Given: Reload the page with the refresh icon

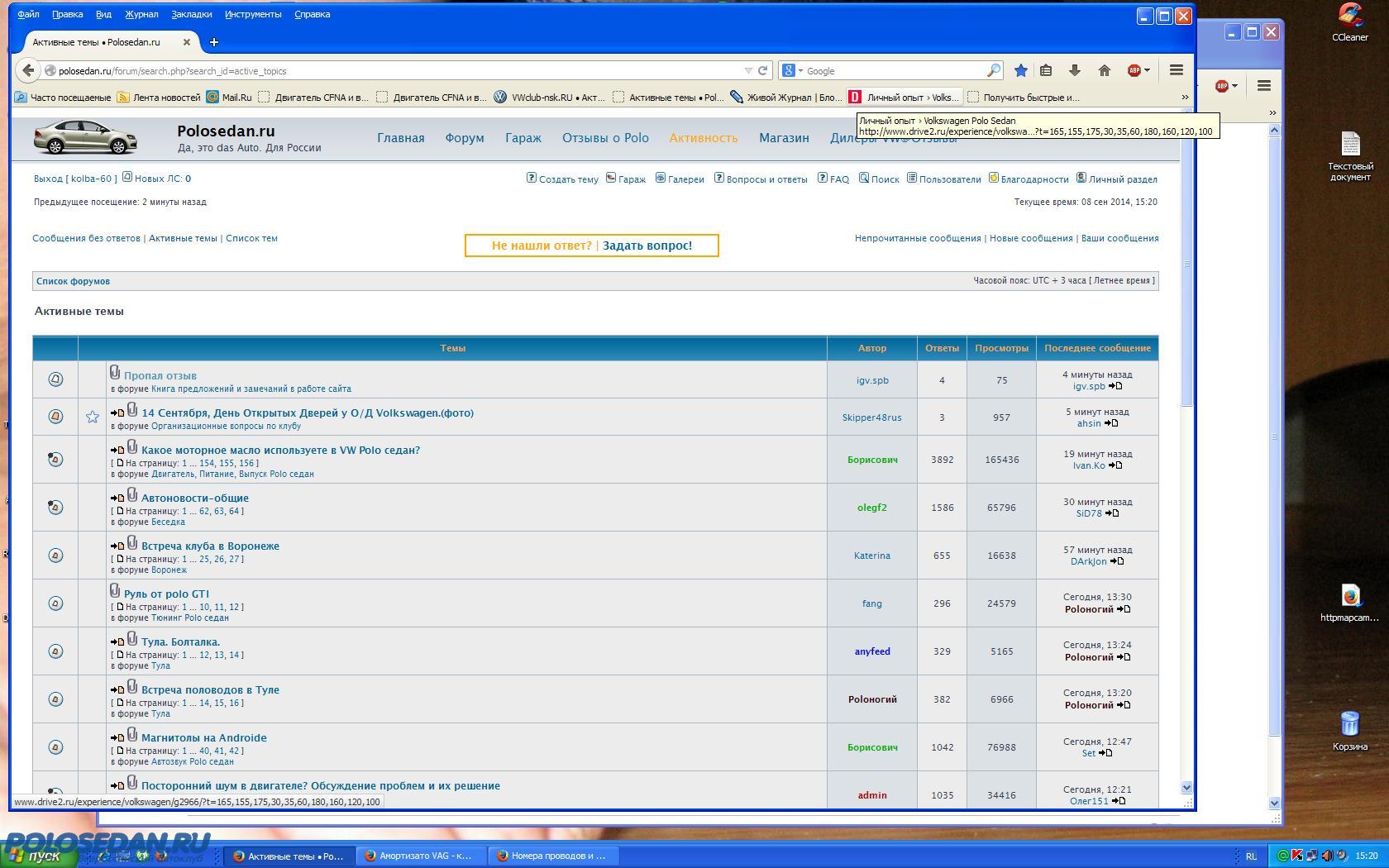Looking at the screenshot, I should click(x=762, y=71).
